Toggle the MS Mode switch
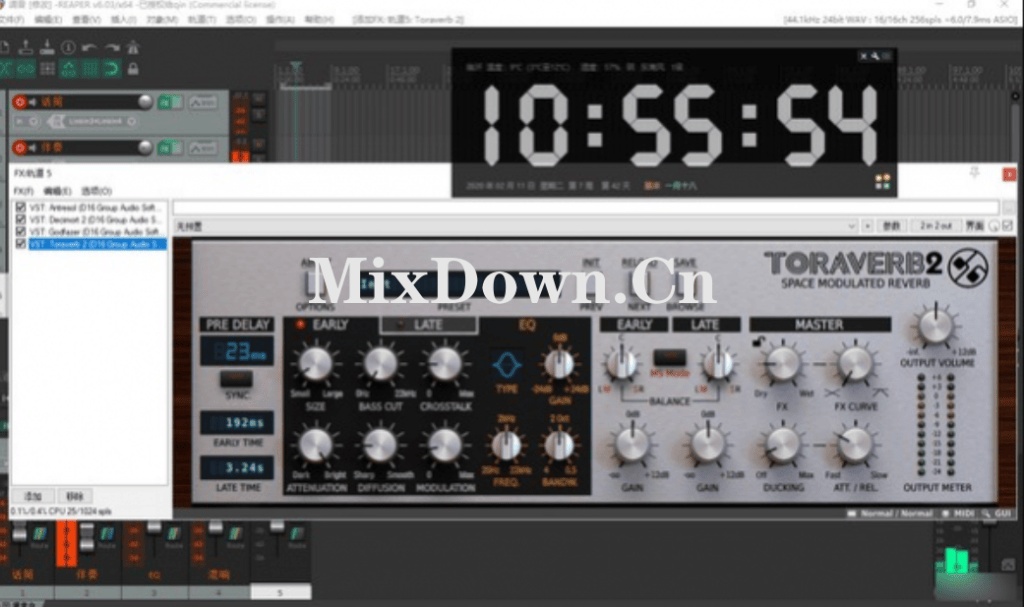1024x607 pixels. pyautogui.click(x=669, y=357)
